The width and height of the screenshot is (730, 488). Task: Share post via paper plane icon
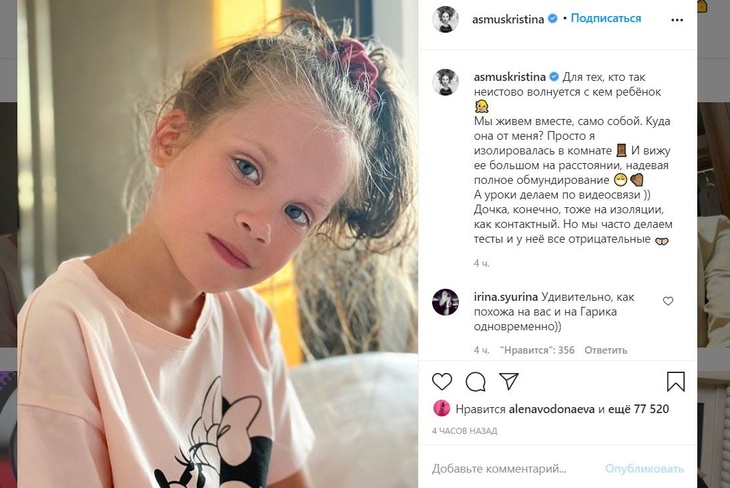509,381
